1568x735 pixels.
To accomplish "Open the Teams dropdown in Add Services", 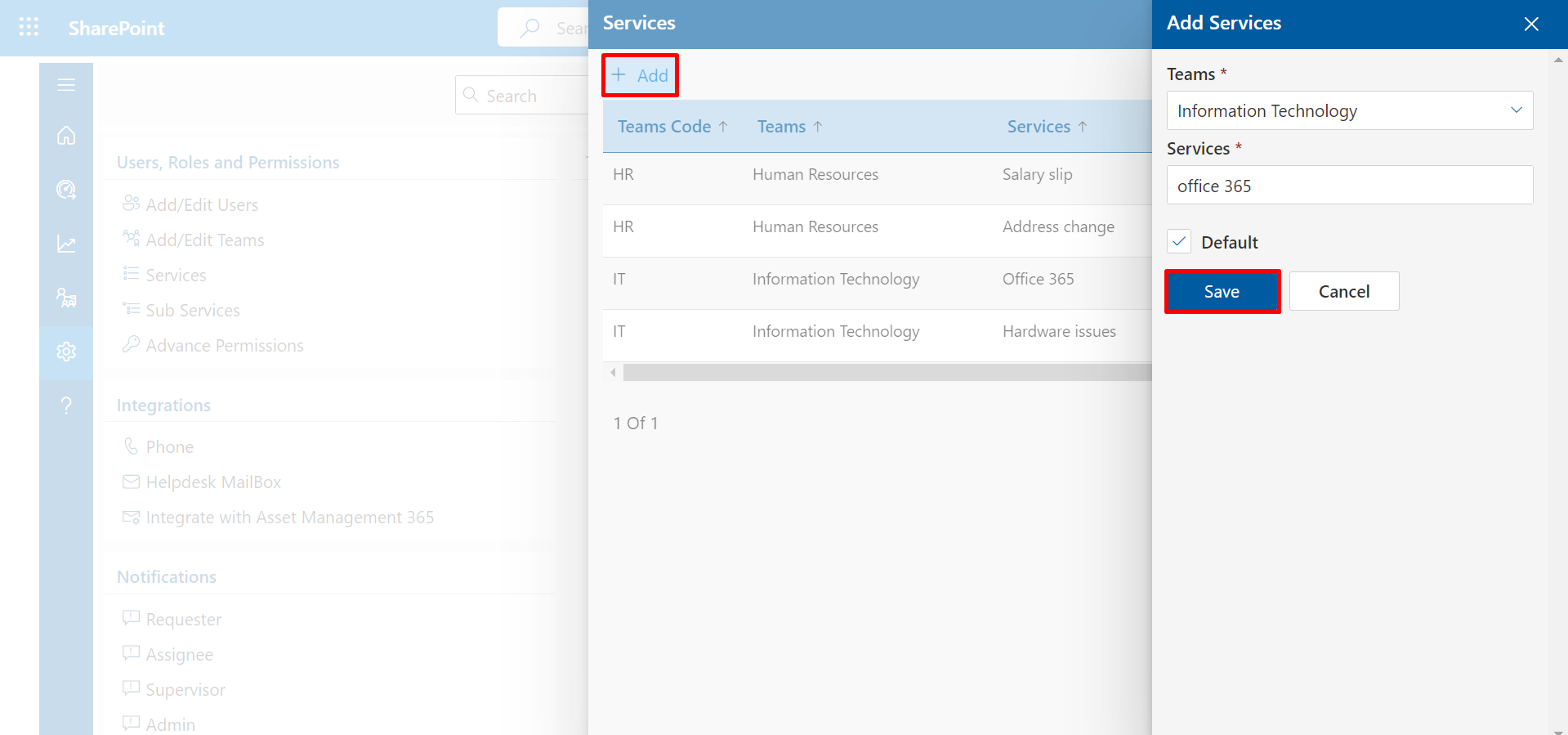I will 1350,110.
